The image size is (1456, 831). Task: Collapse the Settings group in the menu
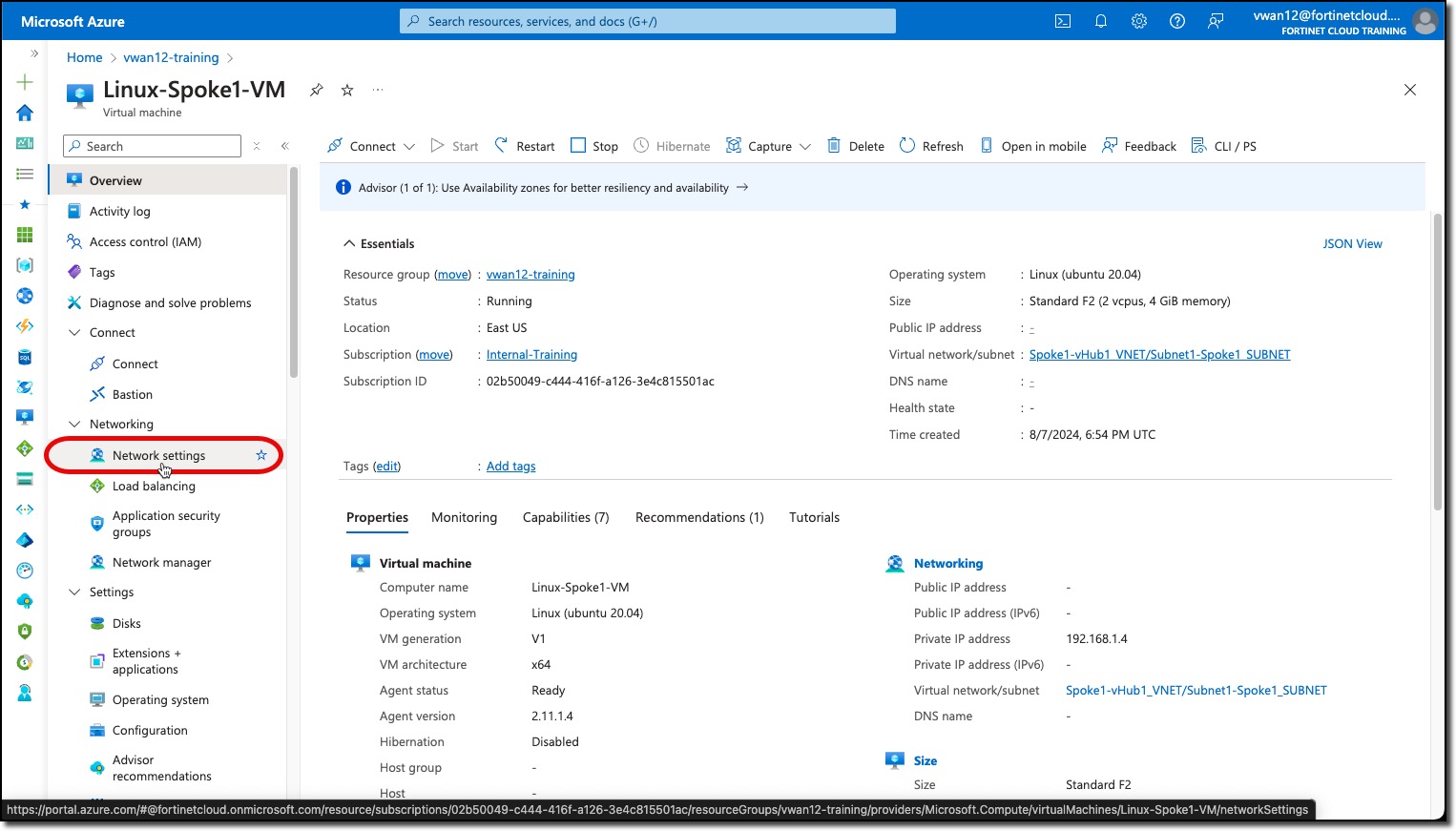[74, 592]
